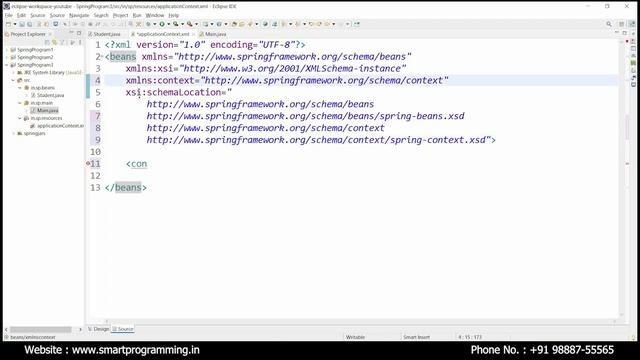Image resolution: width=640 pixels, height=360 pixels.
Task: Collapse the in.sp.main package
Action: pos(20,103)
